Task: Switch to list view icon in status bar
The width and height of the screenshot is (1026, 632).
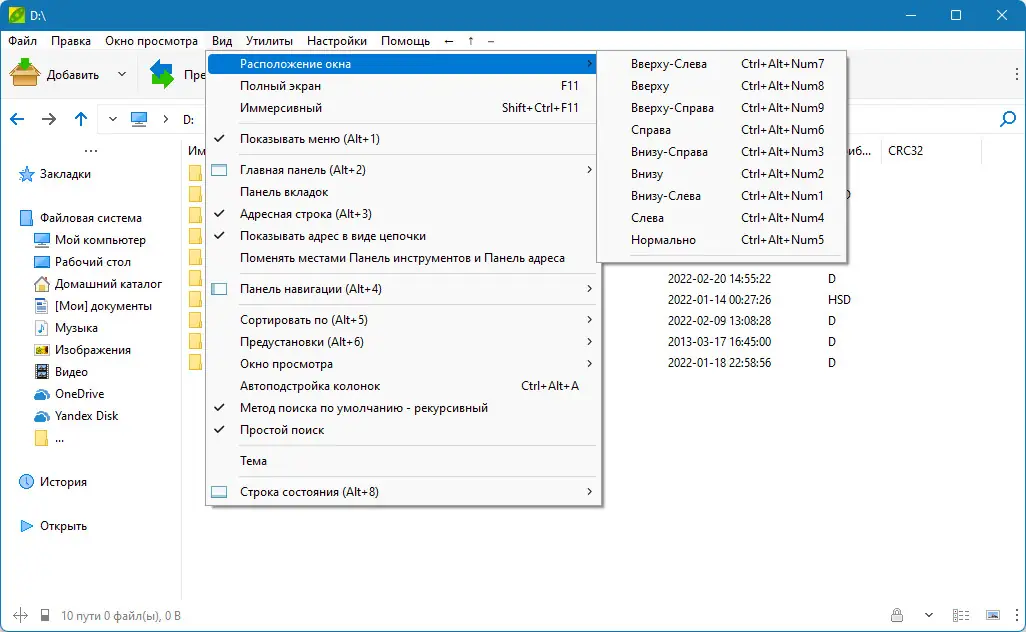Action: click(x=961, y=616)
